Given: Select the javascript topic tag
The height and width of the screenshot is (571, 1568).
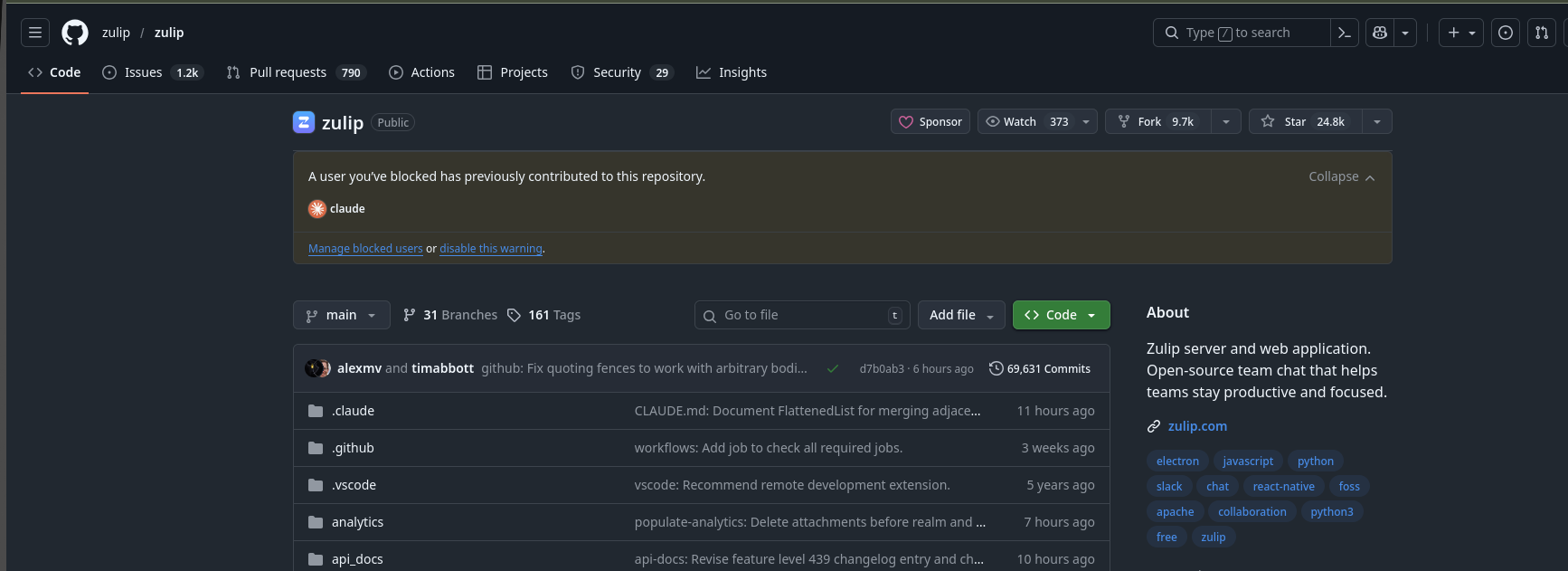Looking at the screenshot, I should [1248, 461].
